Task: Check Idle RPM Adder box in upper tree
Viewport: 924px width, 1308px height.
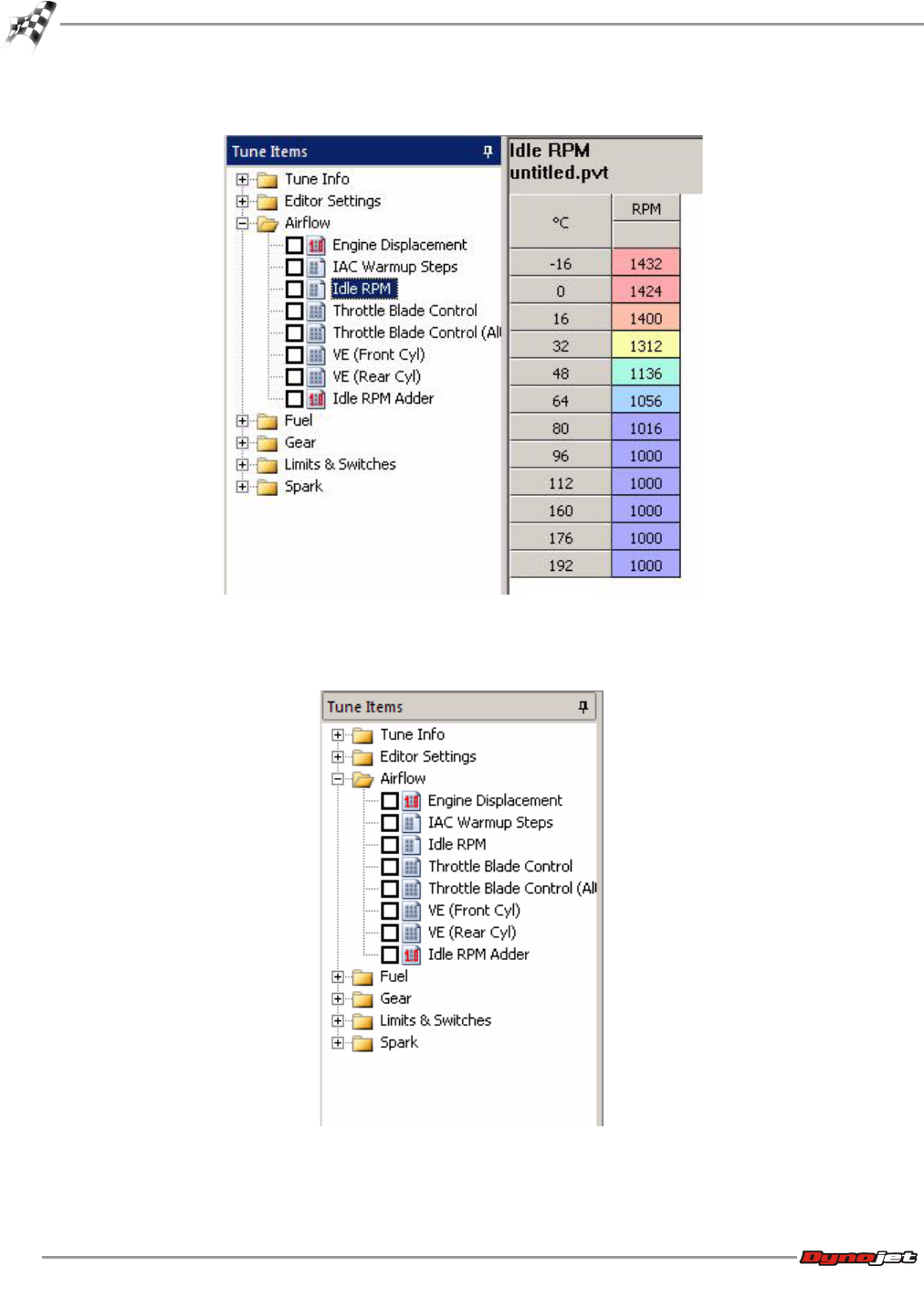Action: pos(294,398)
